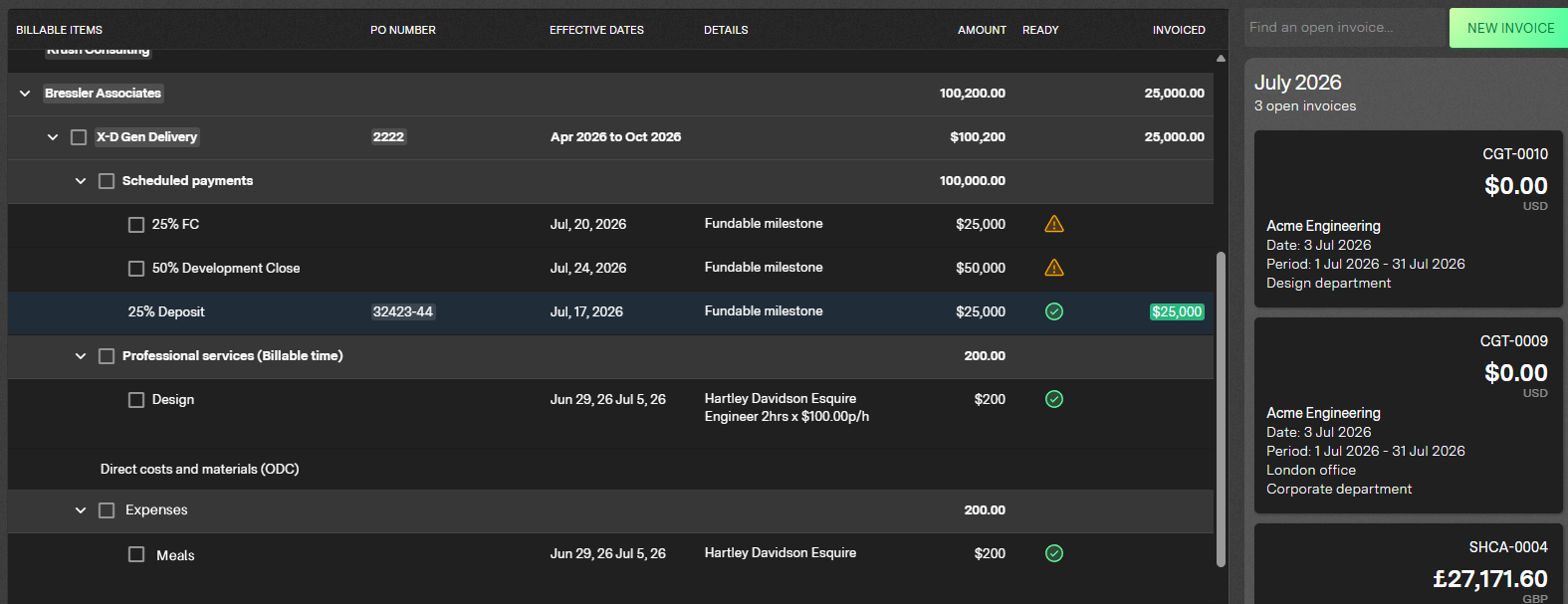Viewport: 1568px width, 604px height.
Task: Open the $25,000 invoiced badge on 25% Deposit
Action: (x=1177, y=311)
